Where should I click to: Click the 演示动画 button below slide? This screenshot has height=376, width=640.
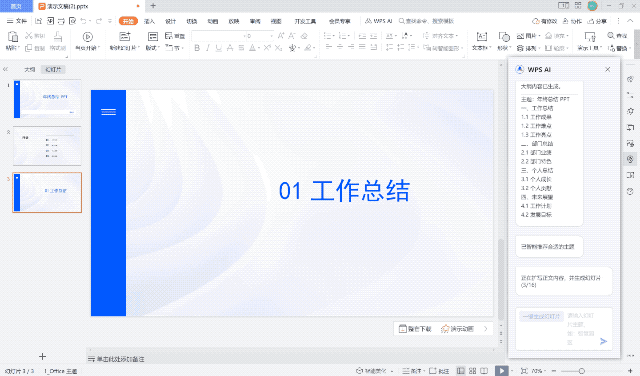coord(457,329)
